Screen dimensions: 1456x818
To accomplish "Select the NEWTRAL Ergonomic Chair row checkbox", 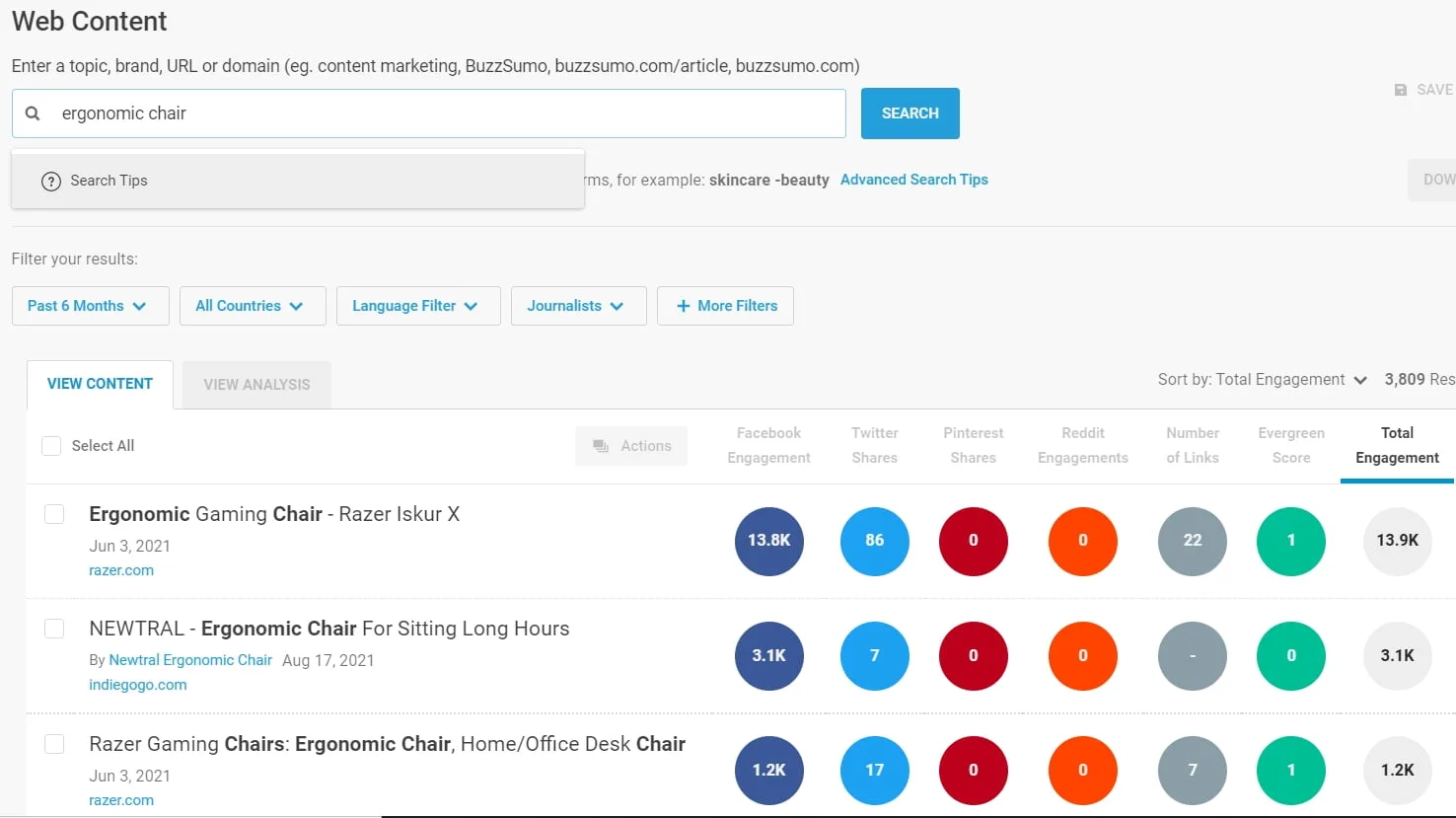I will click(x=54, y=628).
